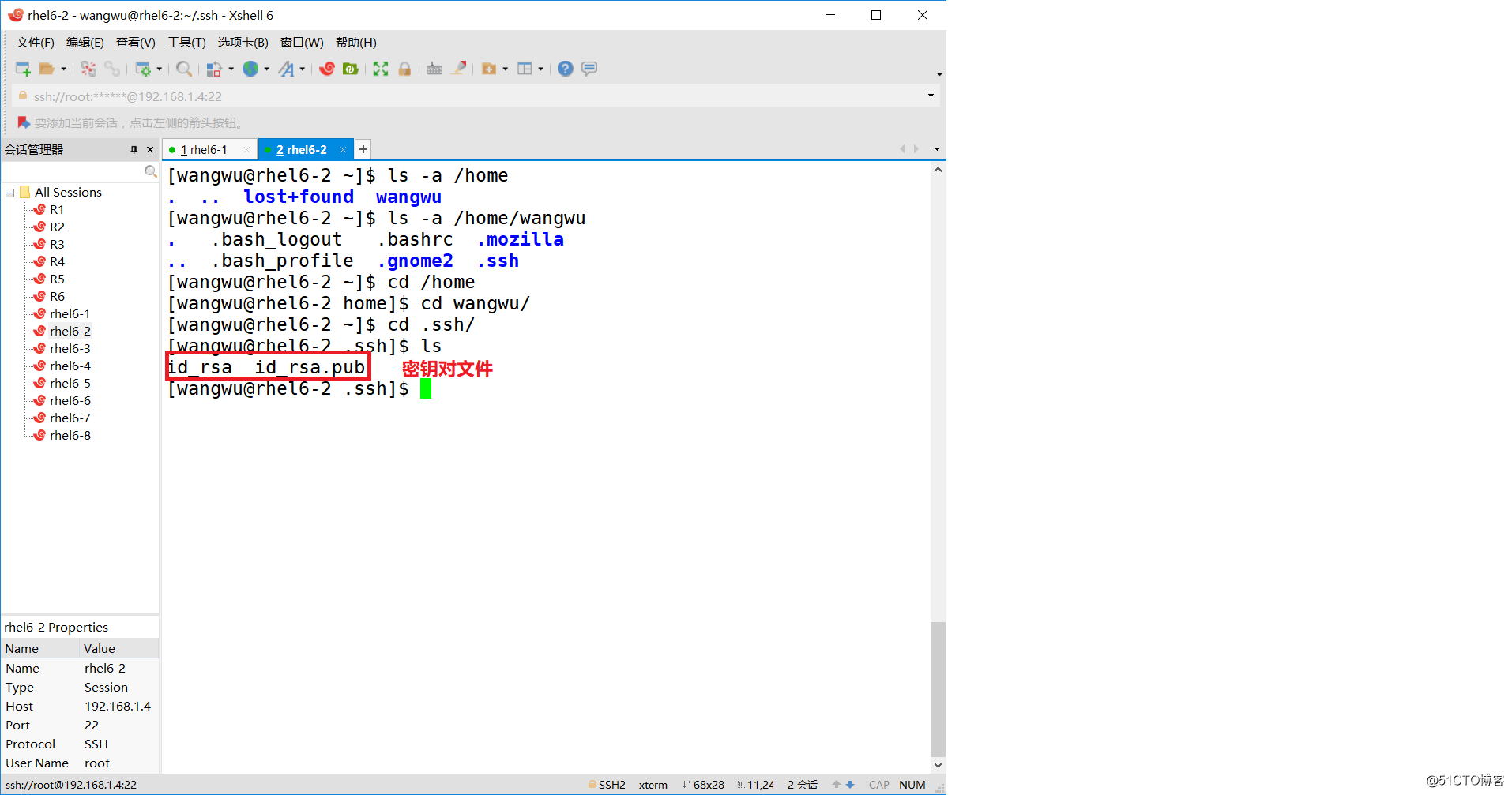The width and height of the screenshot is (1512, 795).
Task: Close the rhel6-2 tab
Action: click(343, 149)
